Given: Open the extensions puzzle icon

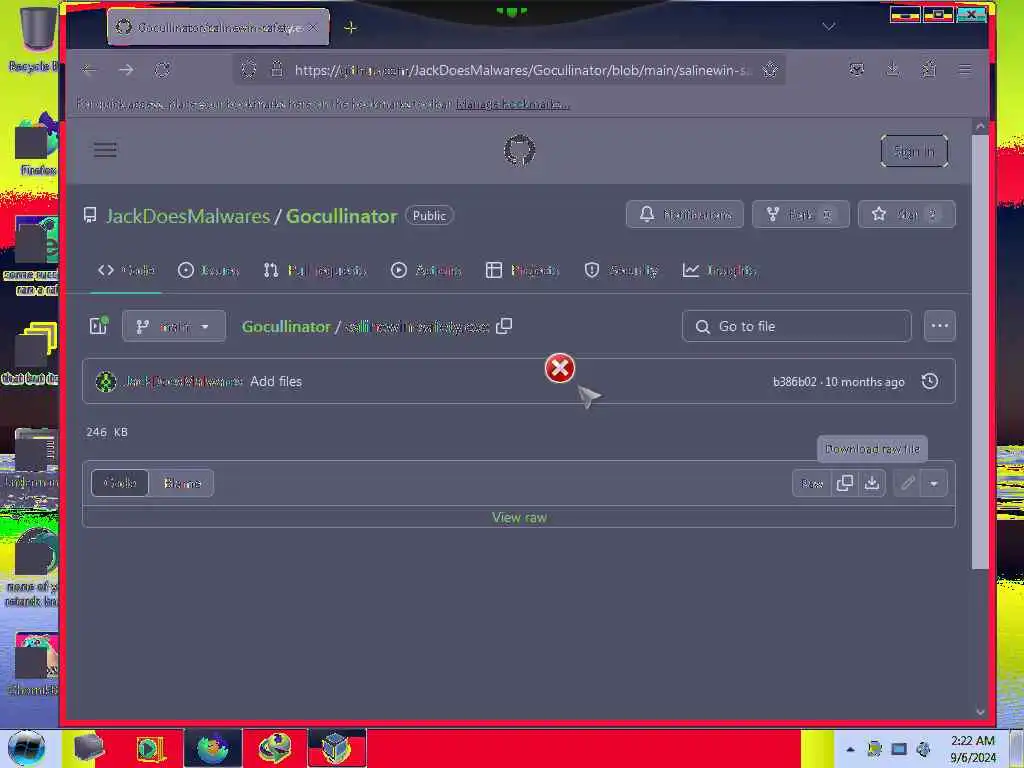Looking at the screenshot, I should (929, 69).
